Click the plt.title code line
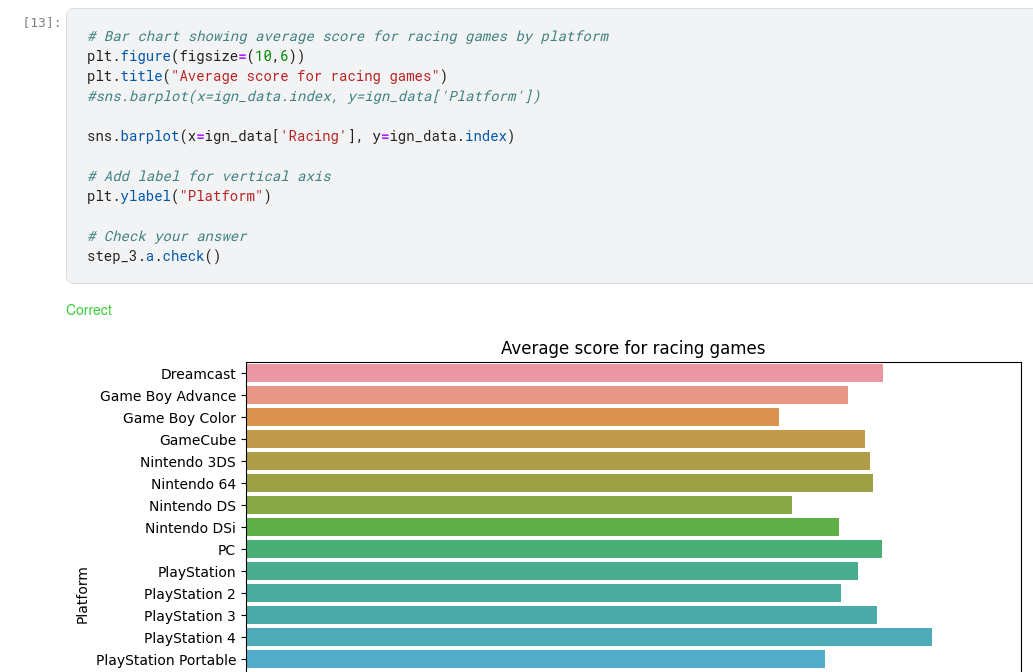Image resolution: width=1033 pixels, height=672 pixels. point(267,76)
